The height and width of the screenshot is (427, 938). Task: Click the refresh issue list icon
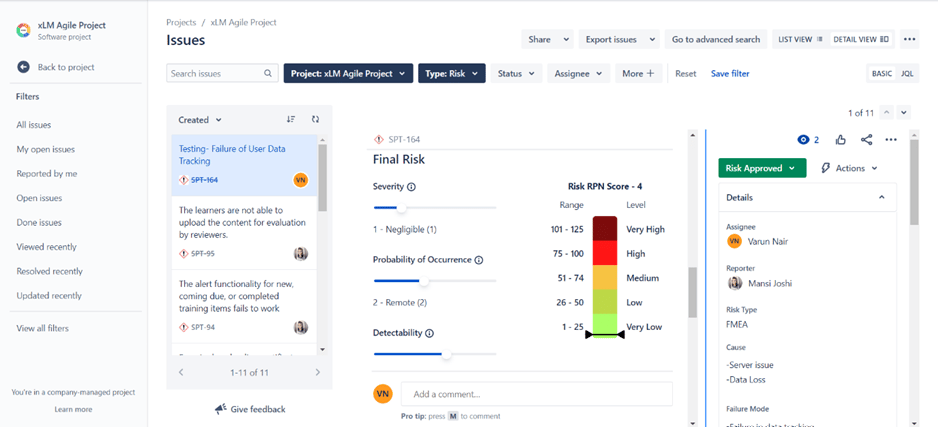(315, 120)
